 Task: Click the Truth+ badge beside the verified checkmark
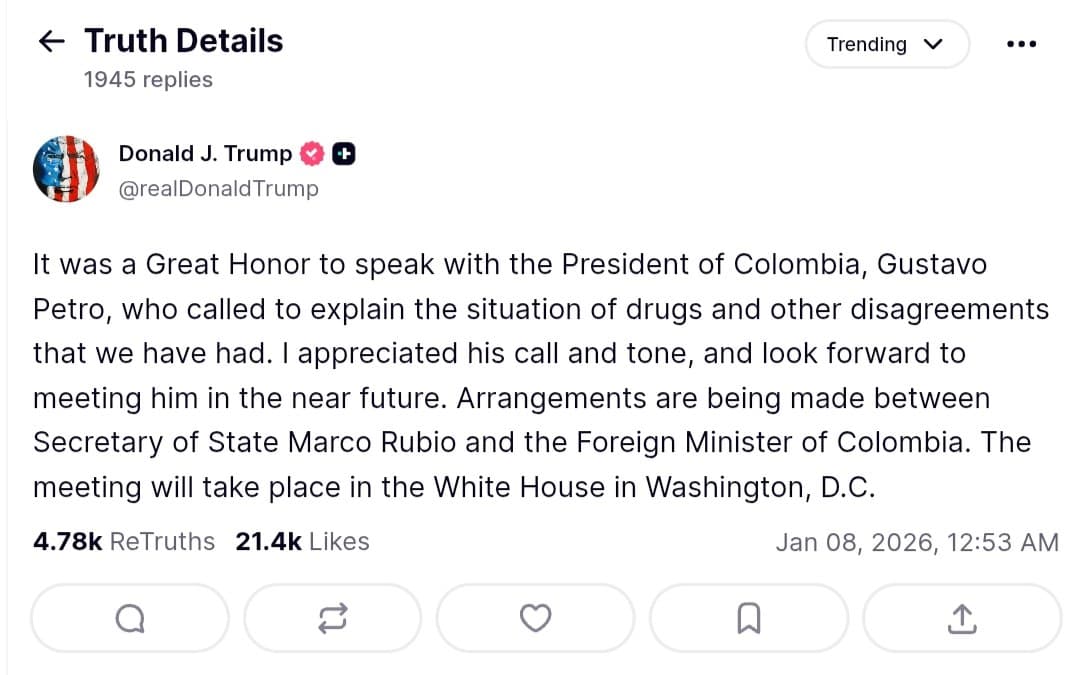343,153
